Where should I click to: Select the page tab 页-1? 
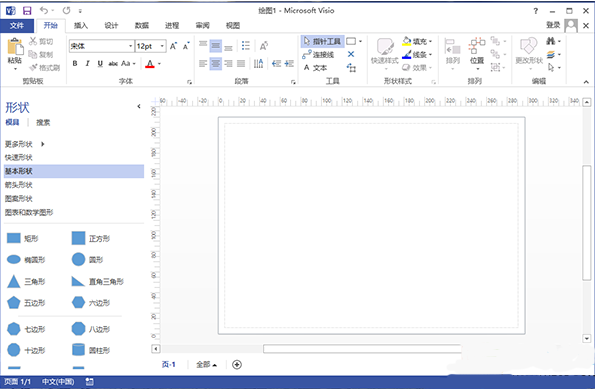[x=168, y=365]
